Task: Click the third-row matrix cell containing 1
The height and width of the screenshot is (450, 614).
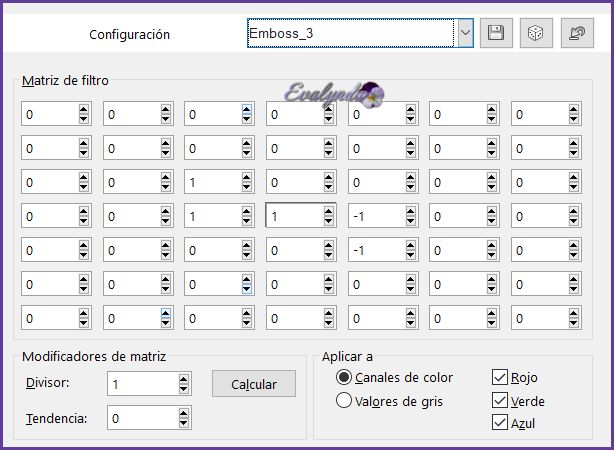Action: [212, 182]
